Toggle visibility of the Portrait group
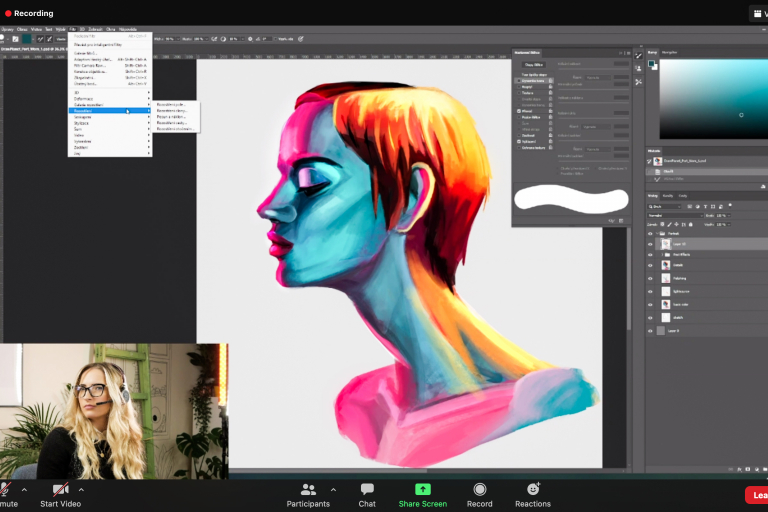The width and height of the screenshot is (768, 512). tap(650, 234)
